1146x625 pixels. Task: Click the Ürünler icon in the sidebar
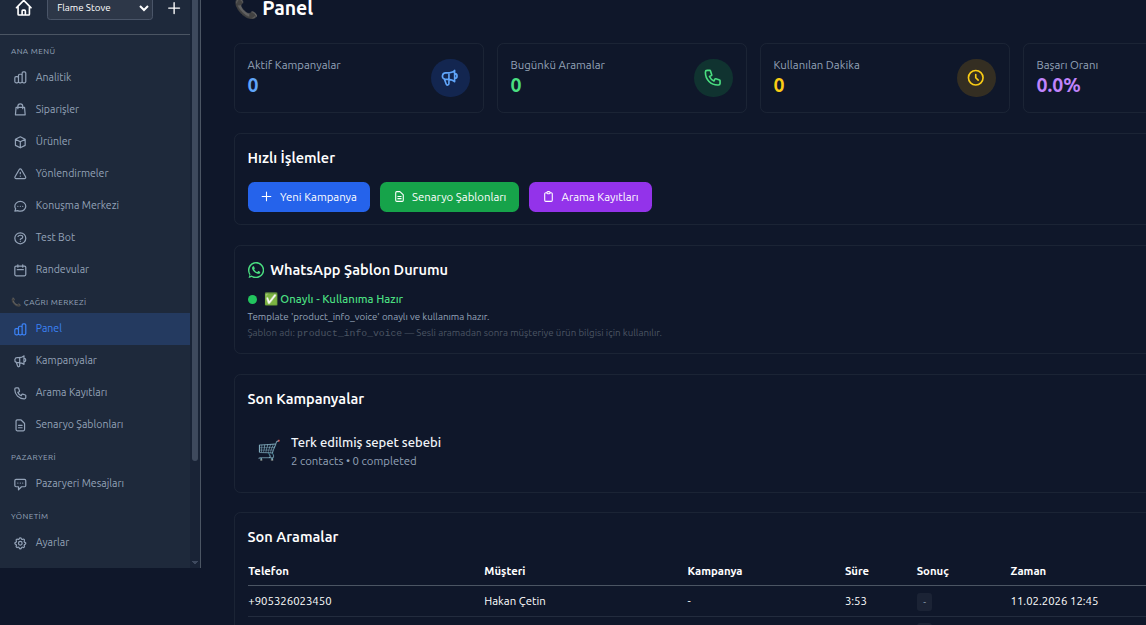click(20, 141)
